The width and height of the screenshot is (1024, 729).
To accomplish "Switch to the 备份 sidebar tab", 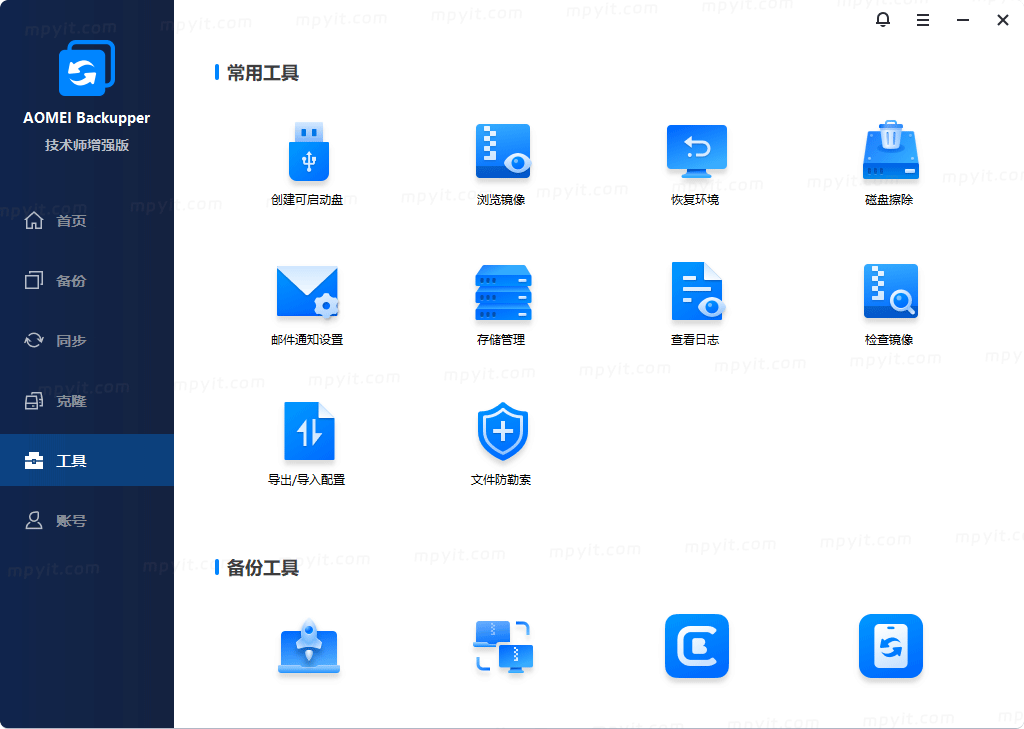I will 87,281.
